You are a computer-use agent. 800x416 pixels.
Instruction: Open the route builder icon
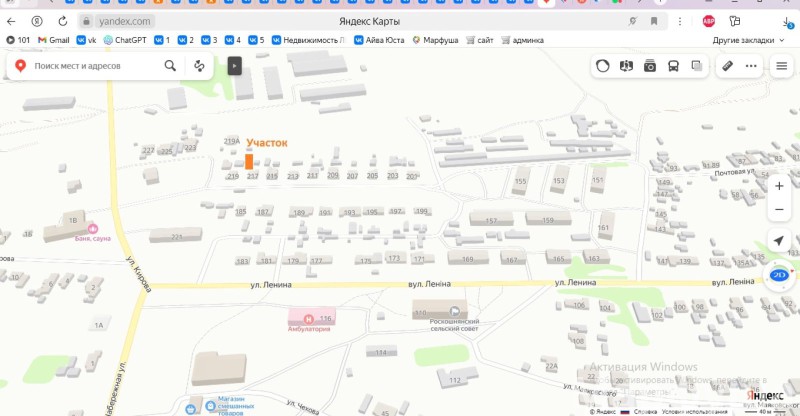tap(199, 66)
